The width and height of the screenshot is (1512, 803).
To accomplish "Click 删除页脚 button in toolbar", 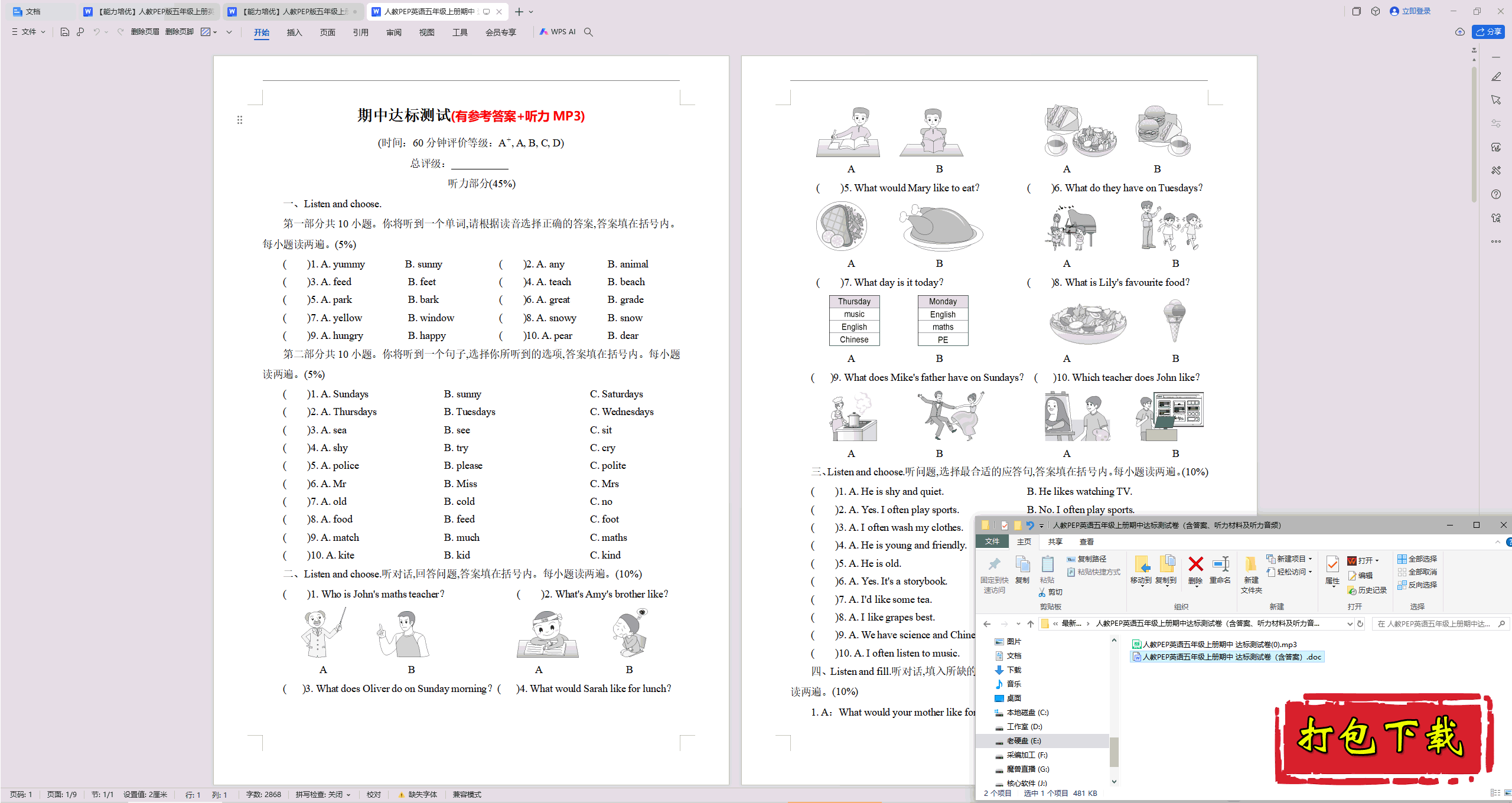I will coord(180,32).
